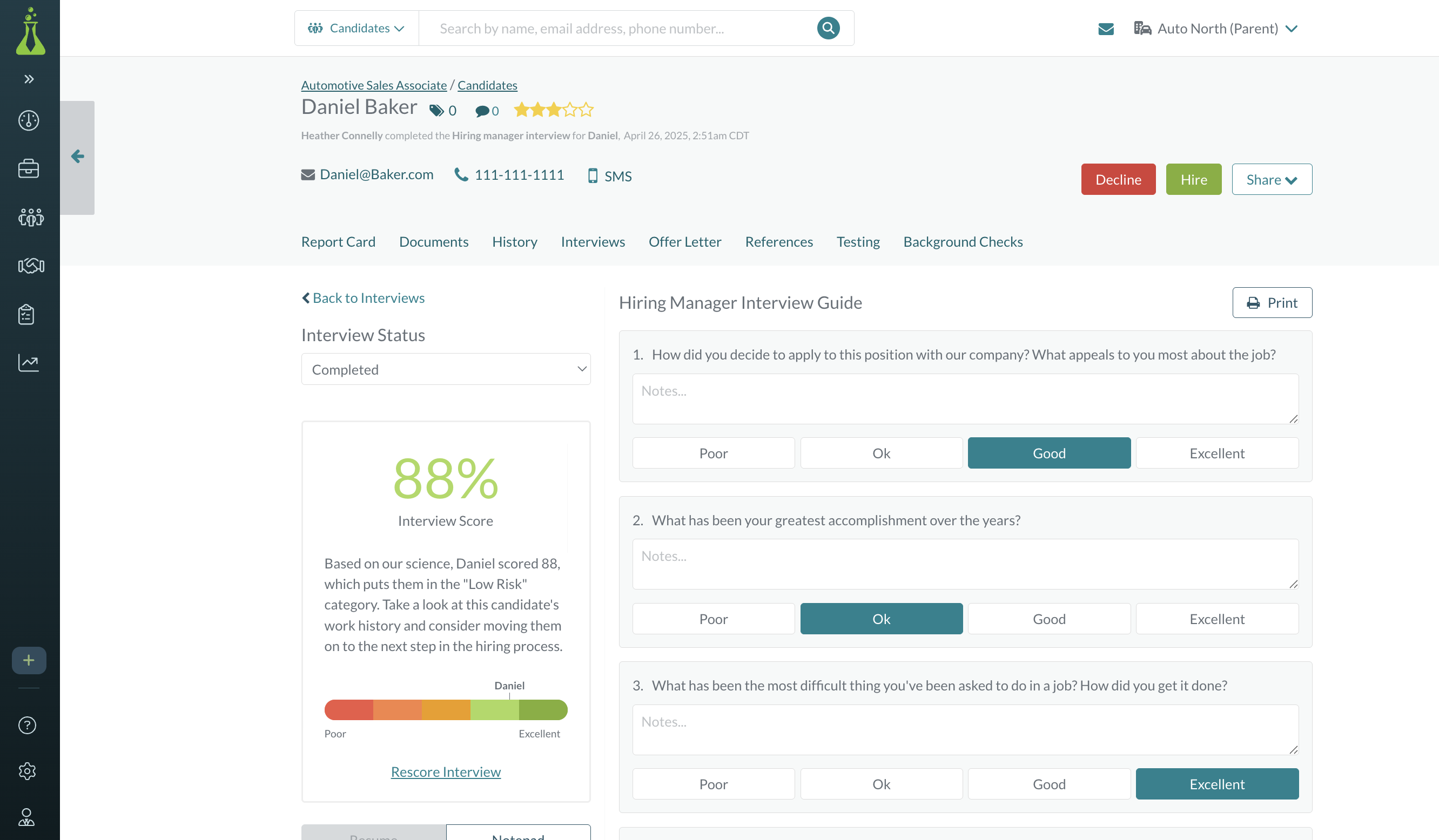Expand the Share dropdown button
The image size is (1439, 840).
pyautogui.click(x=1271, y=180)
